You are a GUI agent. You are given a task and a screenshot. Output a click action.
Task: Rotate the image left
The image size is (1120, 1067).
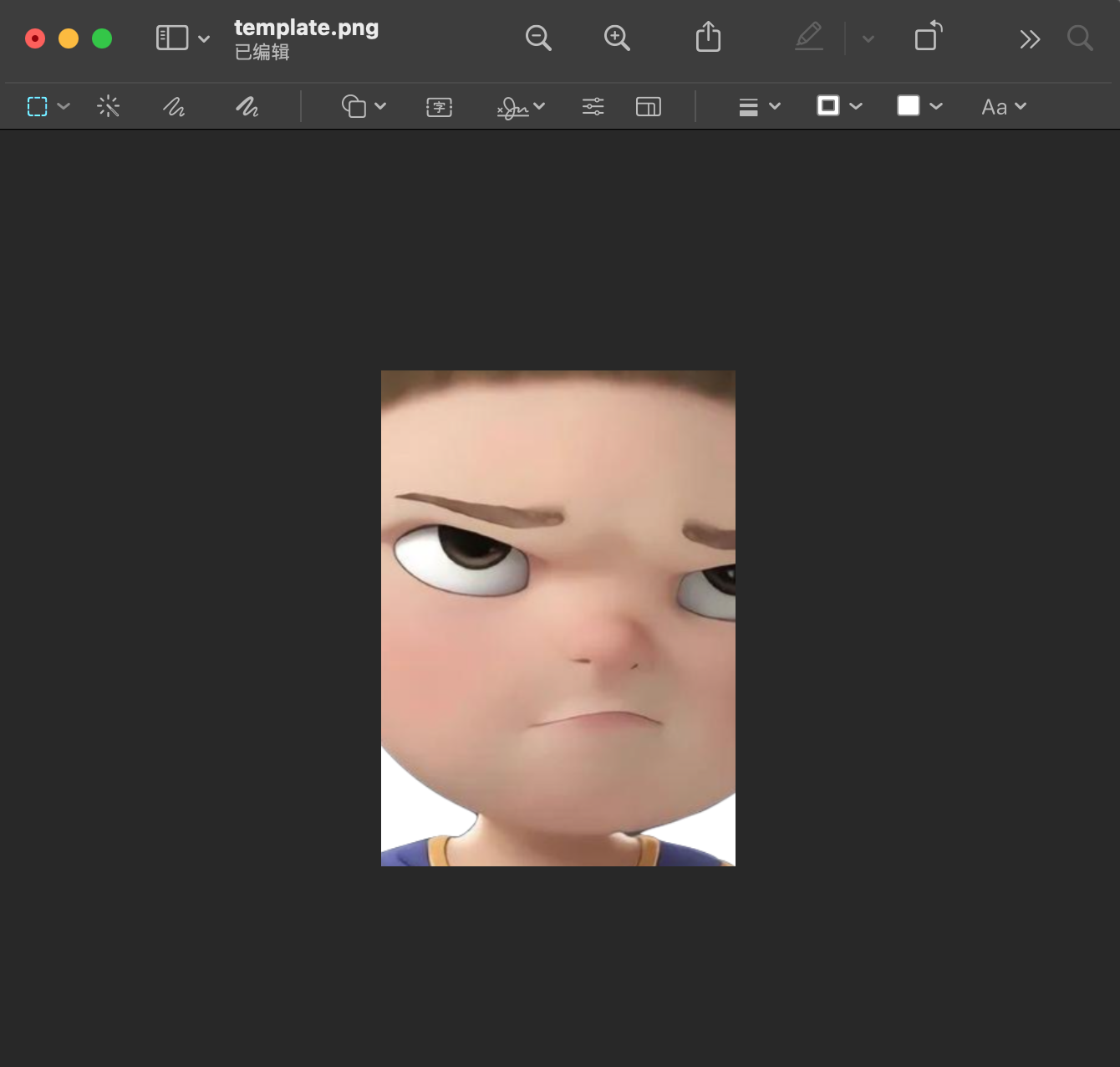tap(928, 36)
